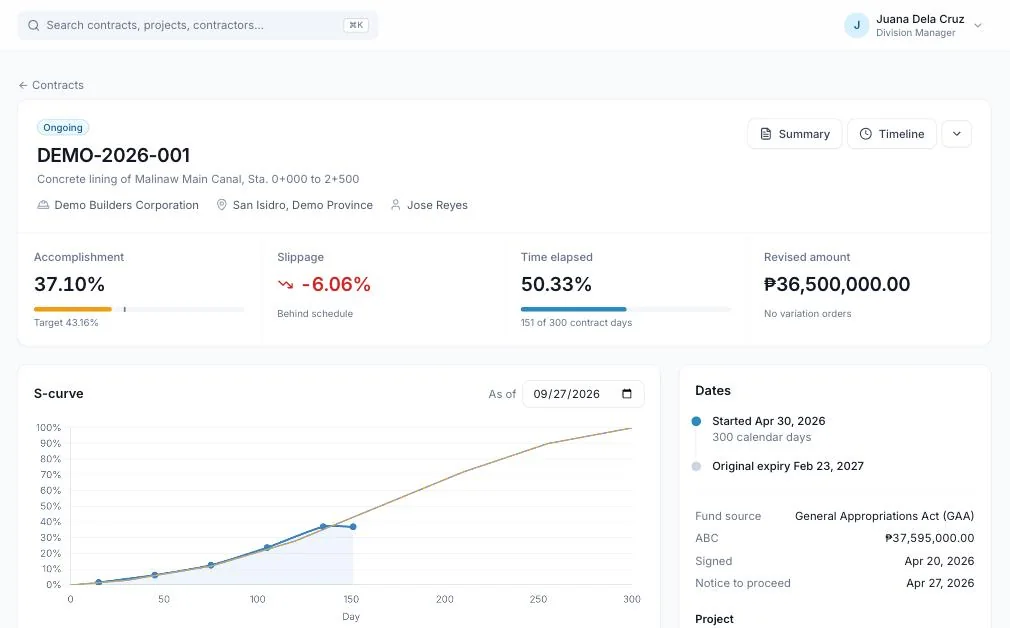Viewport: 1010px width, 628px height.
Task: Click the Demo Builders Corporation contractor name
Action: (x=127, y=205)
